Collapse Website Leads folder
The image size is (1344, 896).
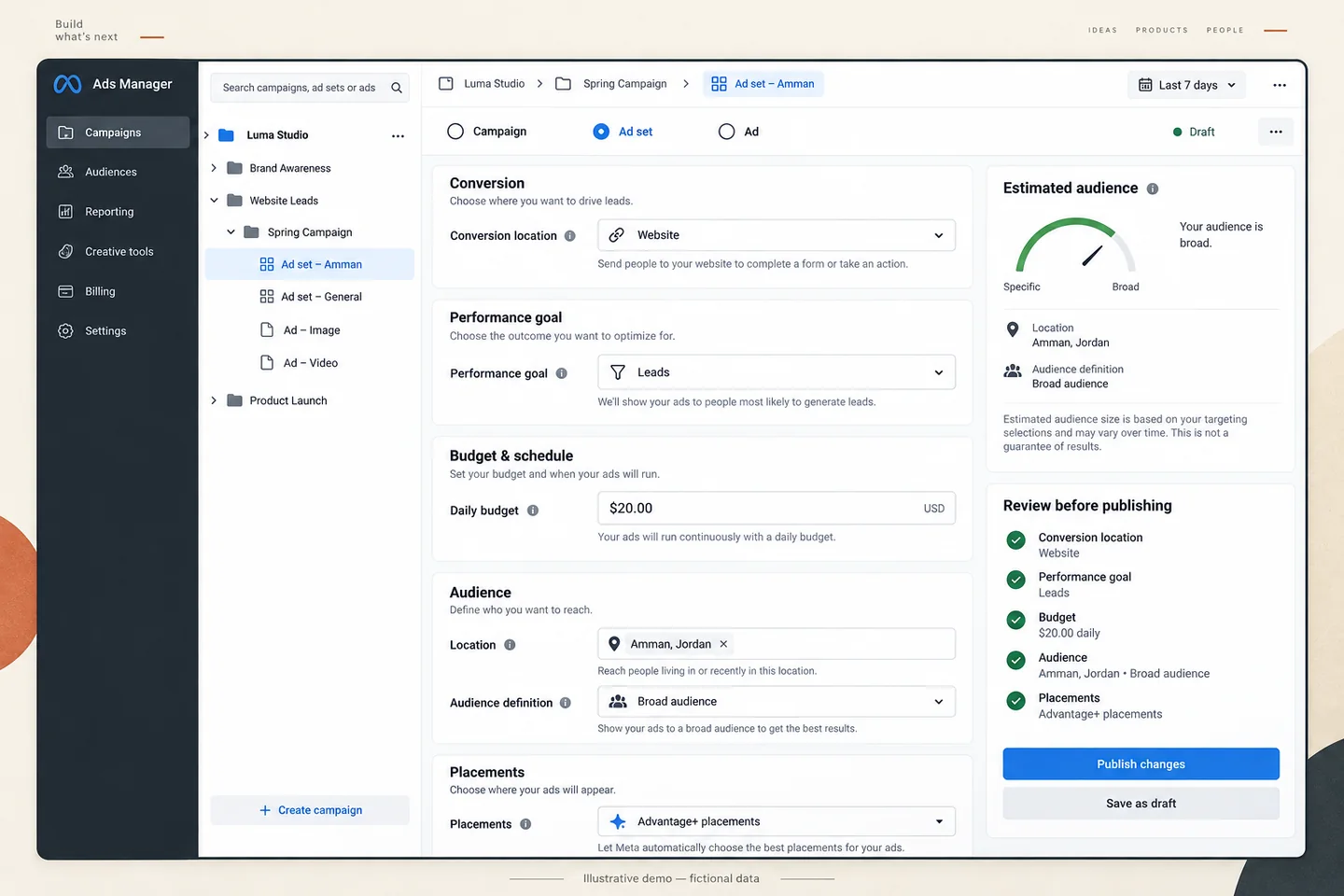[214, 201]
